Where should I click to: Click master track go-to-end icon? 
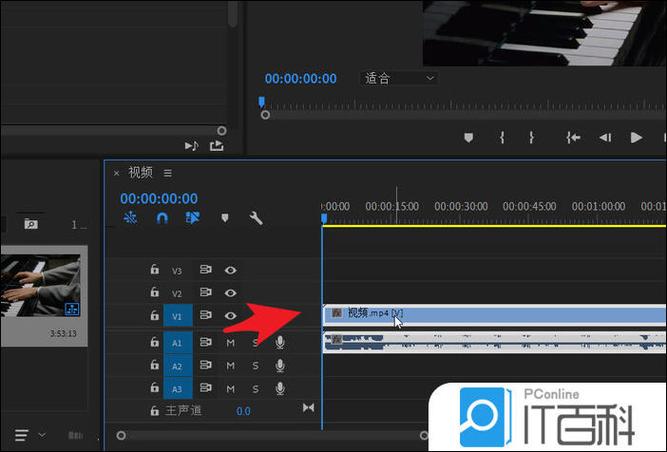tap(308, 408)
